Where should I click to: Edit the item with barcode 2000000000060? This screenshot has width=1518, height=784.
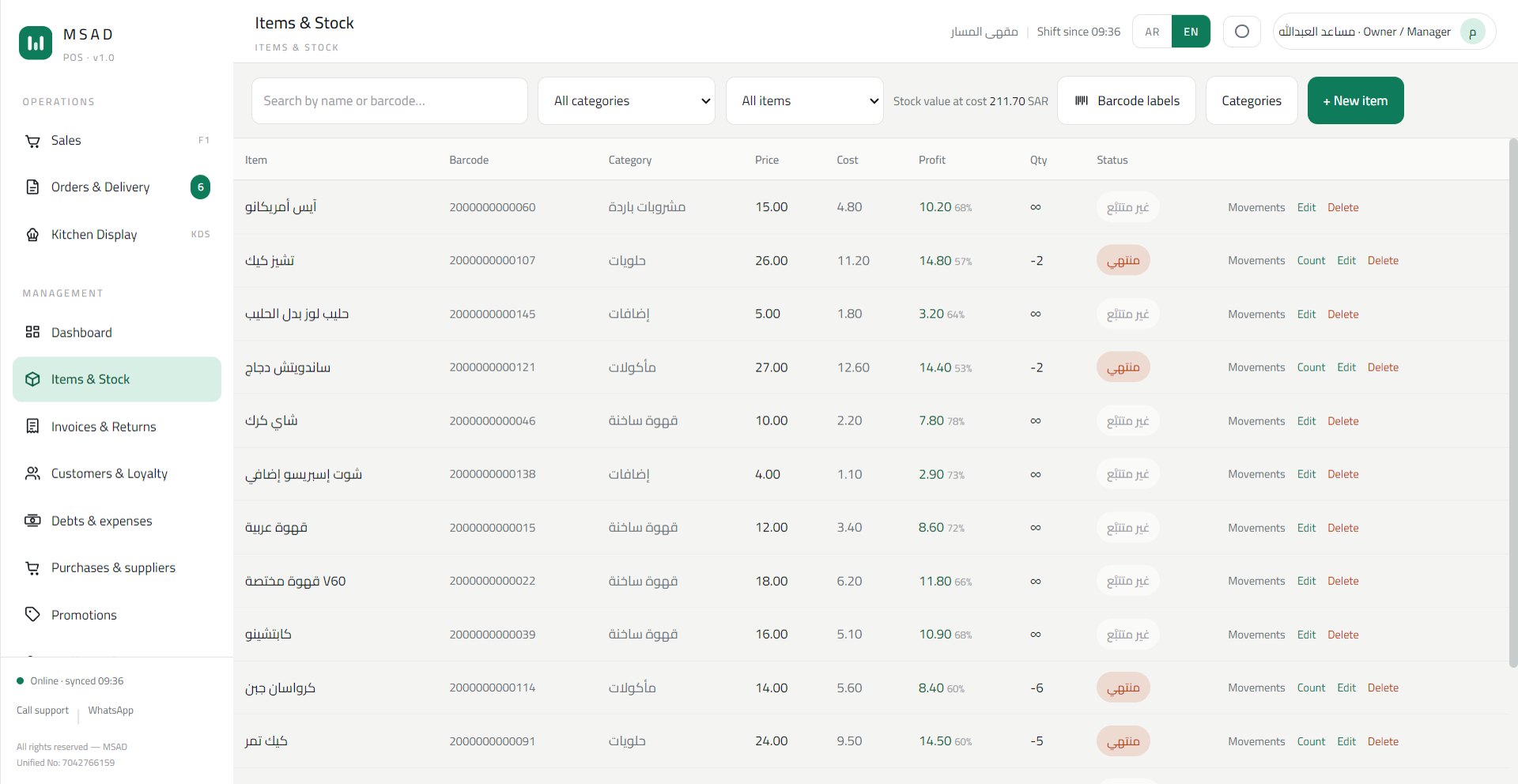point(1306,207)
